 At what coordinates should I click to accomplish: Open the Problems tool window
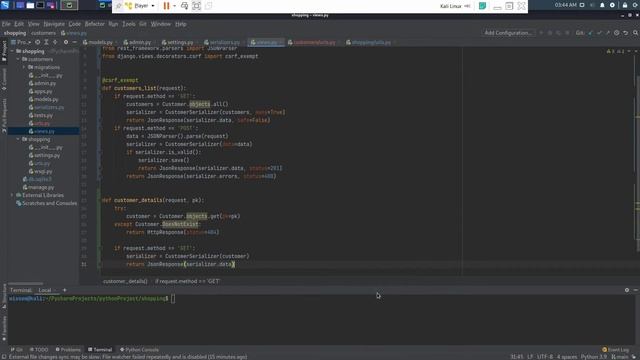tap(69, 349)
